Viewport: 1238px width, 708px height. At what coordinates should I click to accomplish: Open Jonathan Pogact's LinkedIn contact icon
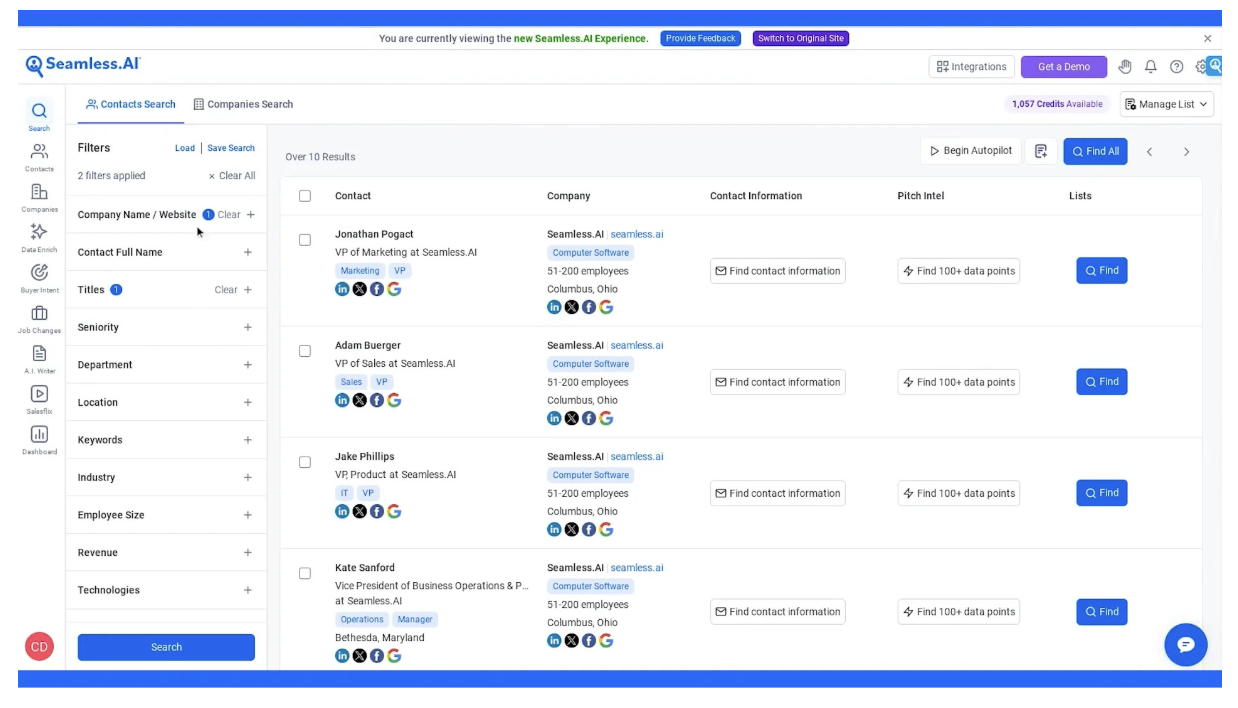tap(342, 289)
